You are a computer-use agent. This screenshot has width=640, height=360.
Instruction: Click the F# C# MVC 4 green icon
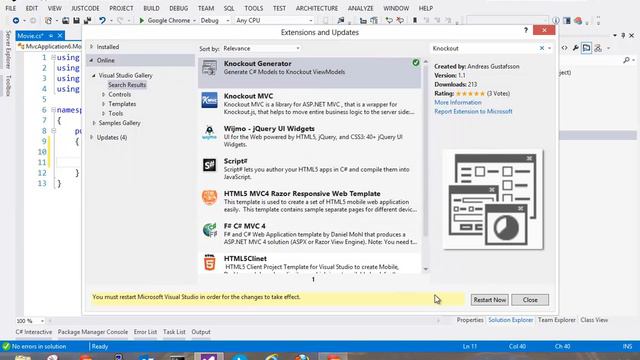(x=209, y=230)
